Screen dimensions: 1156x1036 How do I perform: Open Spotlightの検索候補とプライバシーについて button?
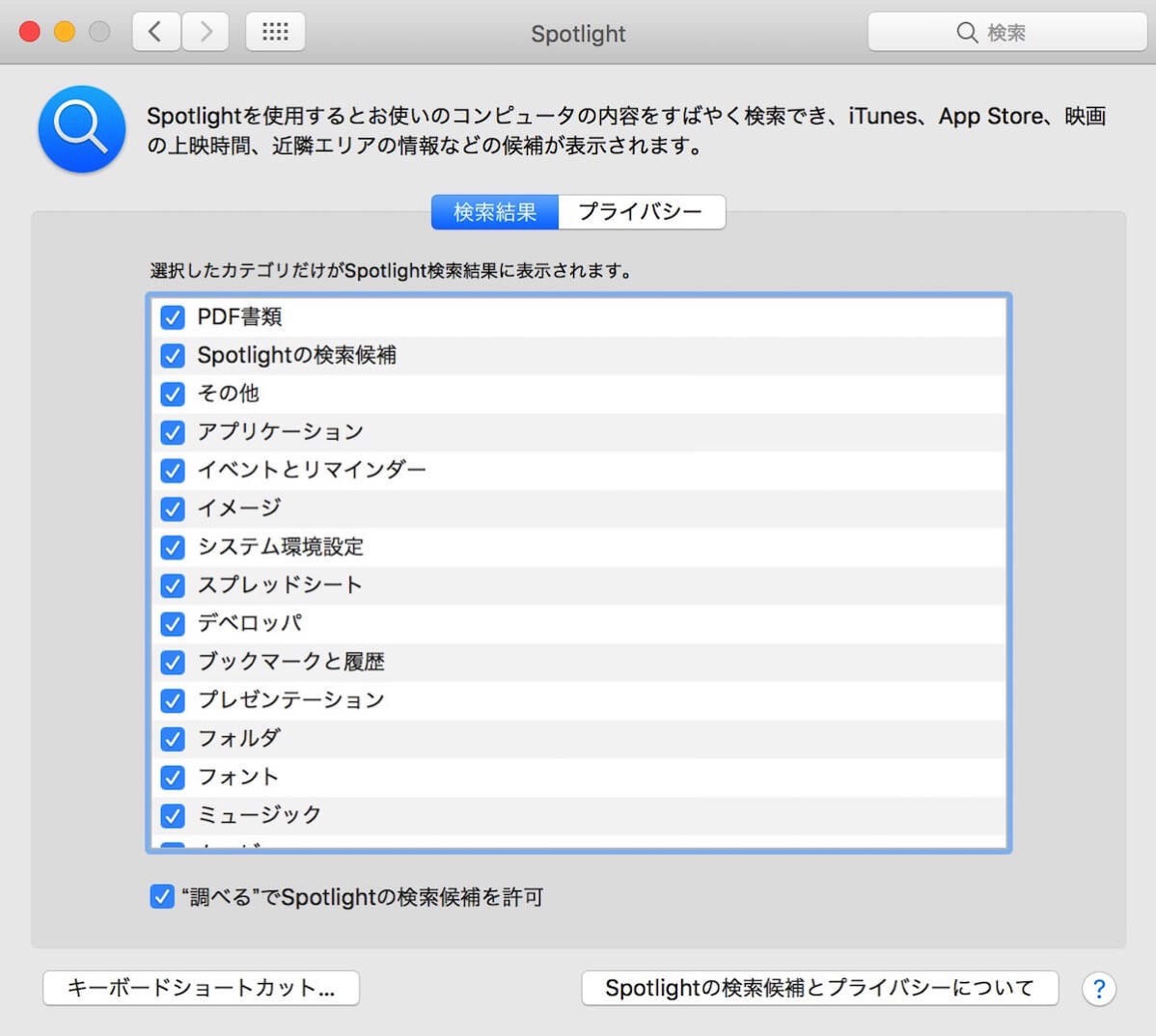click(x=820, y=988)
